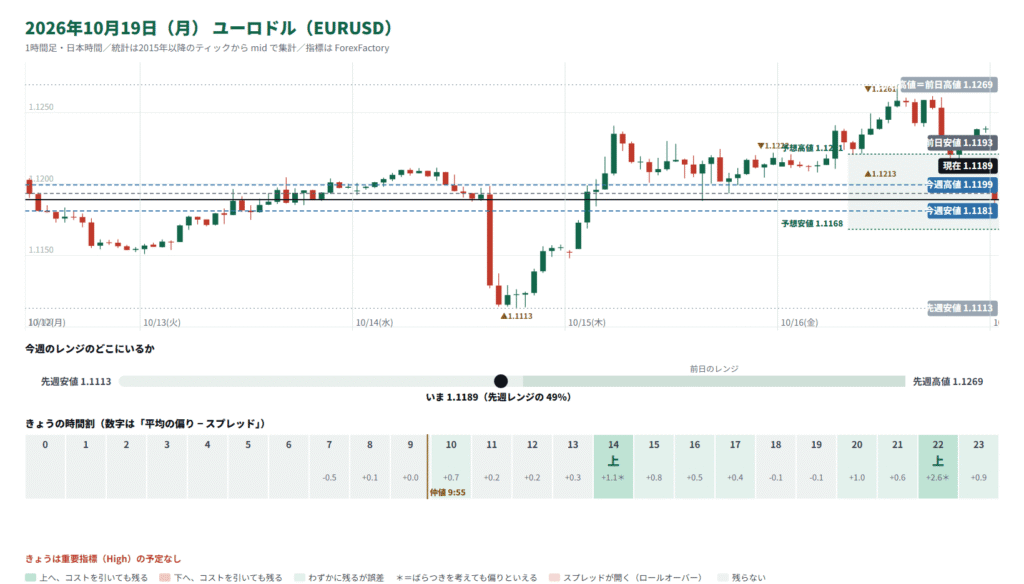
Task: Click the 今週高値 1.1199 label
Action: click(961, 185)
